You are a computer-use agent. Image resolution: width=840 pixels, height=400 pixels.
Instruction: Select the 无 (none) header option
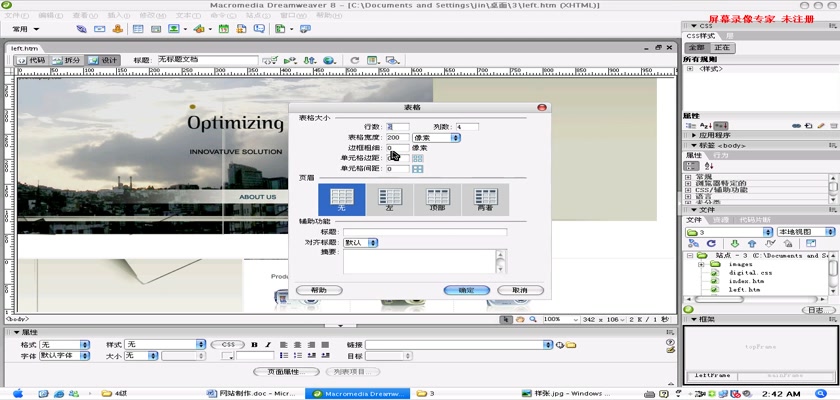(x=342, y=200)
